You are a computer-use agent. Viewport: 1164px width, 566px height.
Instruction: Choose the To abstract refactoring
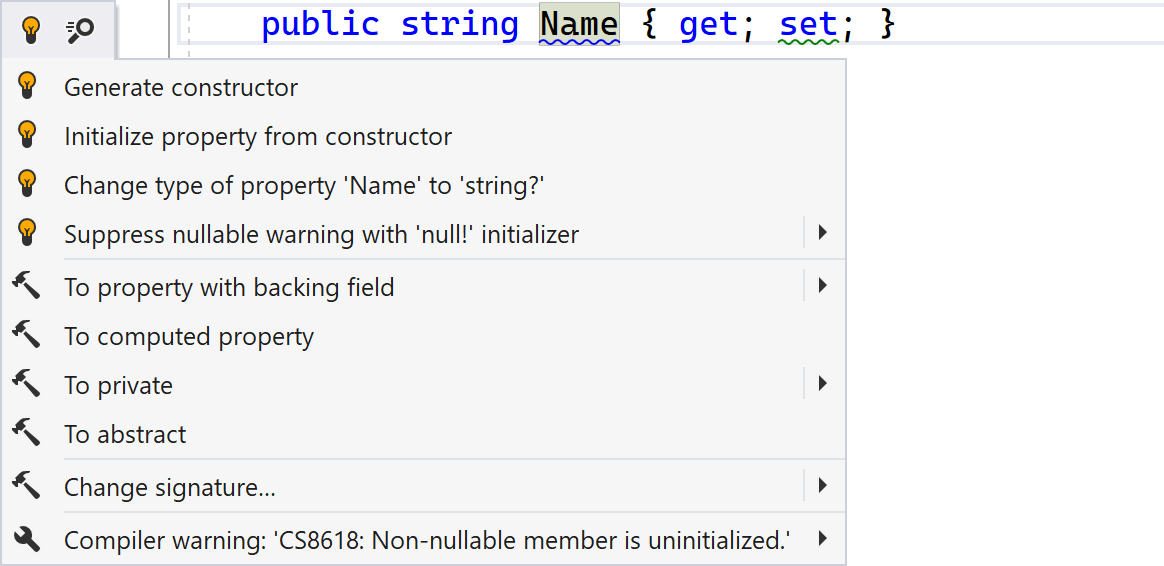pos(125,435)
